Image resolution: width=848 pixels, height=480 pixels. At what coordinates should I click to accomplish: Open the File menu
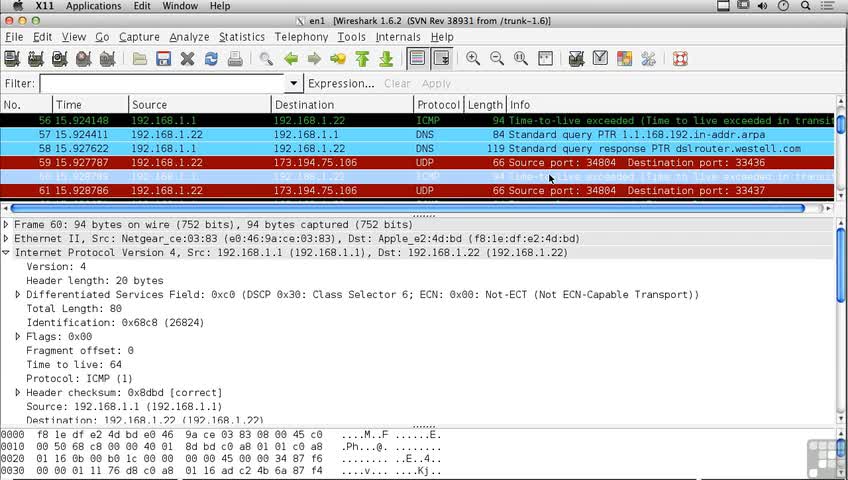[x=14, y=37]
